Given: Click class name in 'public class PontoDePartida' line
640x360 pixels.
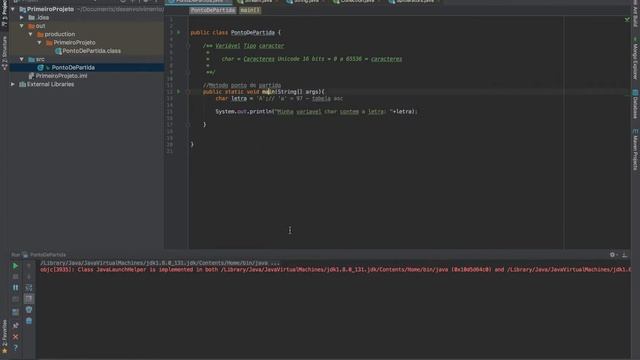Looking at the screenshot, I should (253, 32).
